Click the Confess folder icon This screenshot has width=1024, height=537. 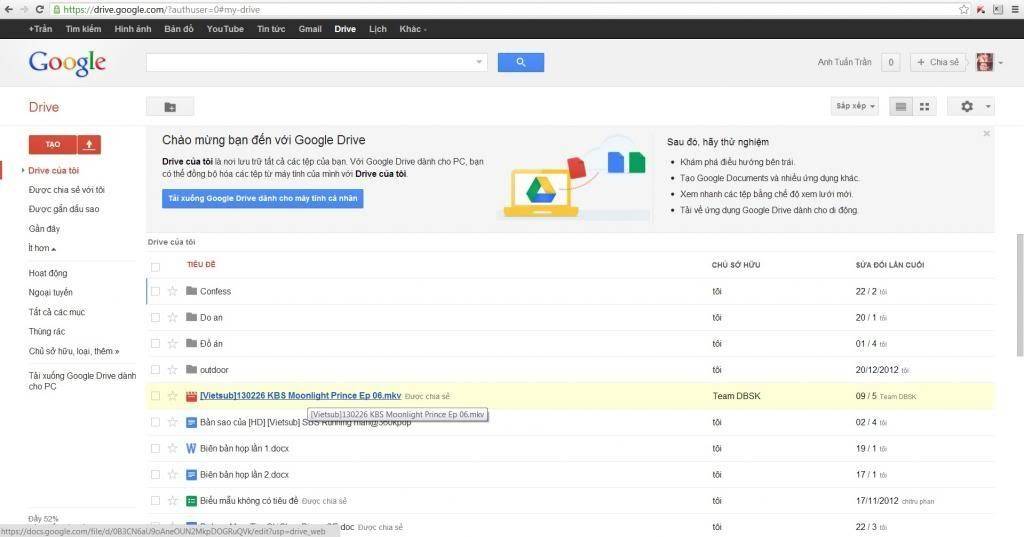tap(191, 291)
